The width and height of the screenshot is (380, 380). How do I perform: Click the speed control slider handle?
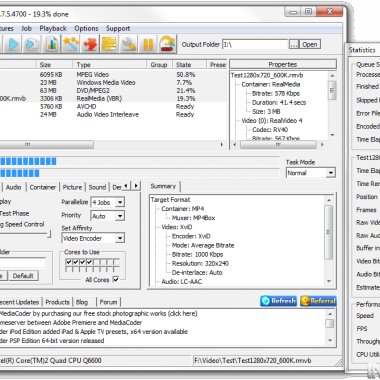49,234
